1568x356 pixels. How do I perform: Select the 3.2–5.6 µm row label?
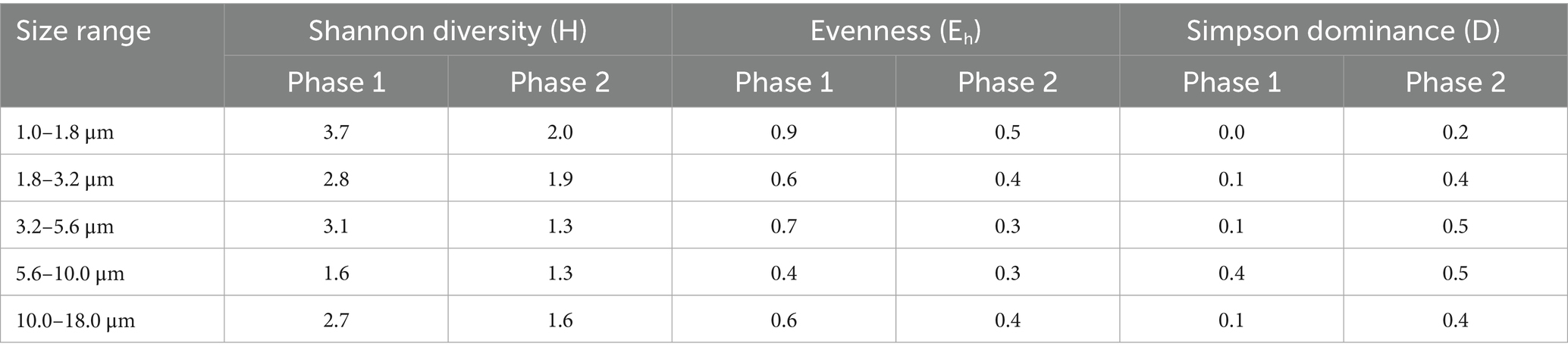65,226
